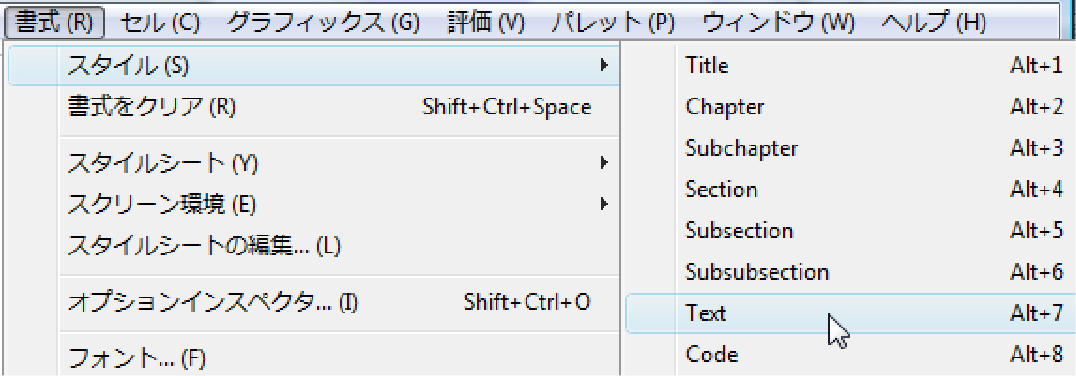Apply the Subchapter style

click(x=850, y=148)
